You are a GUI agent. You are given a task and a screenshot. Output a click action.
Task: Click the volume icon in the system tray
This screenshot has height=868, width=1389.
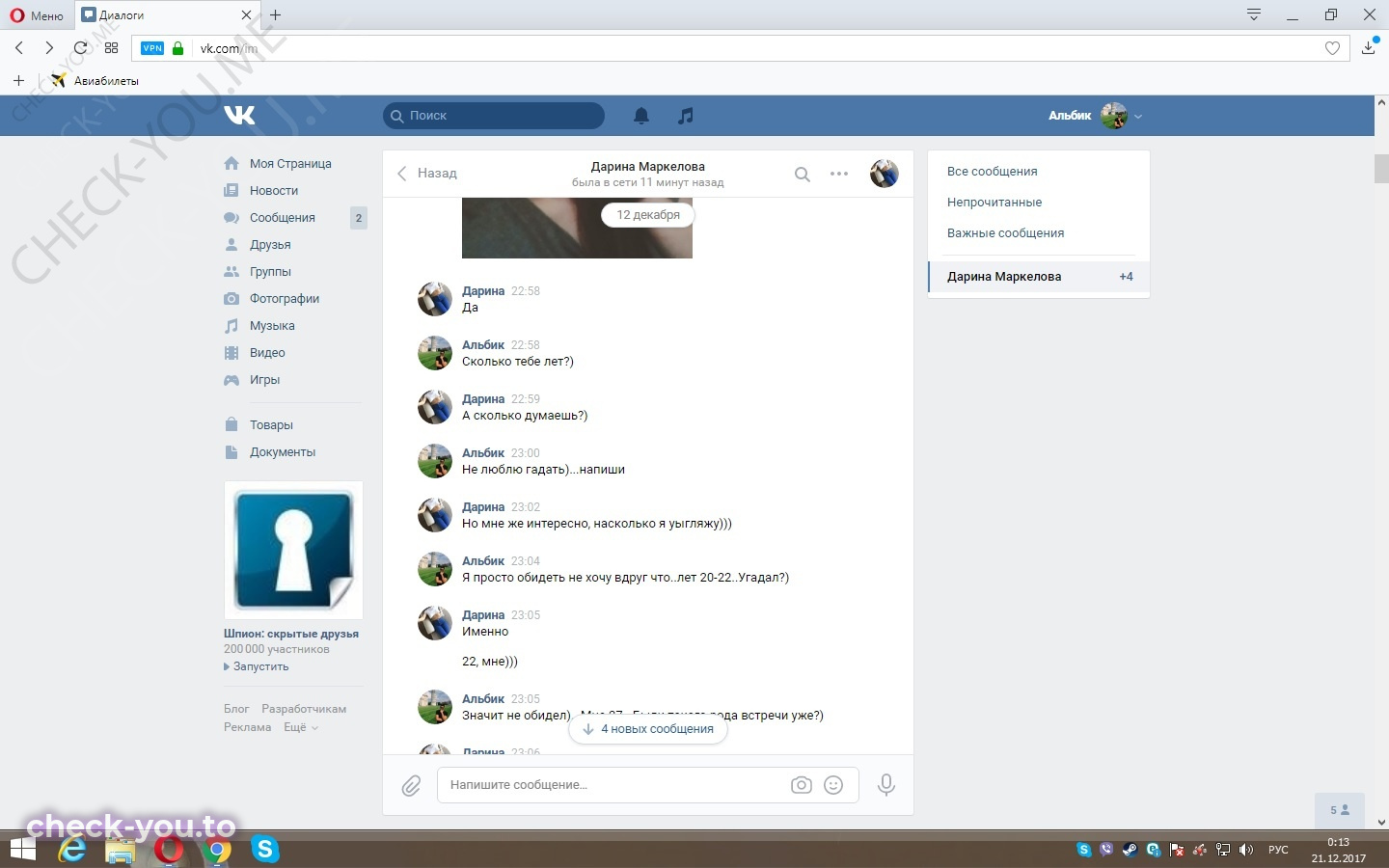[x=1245, y=850]
